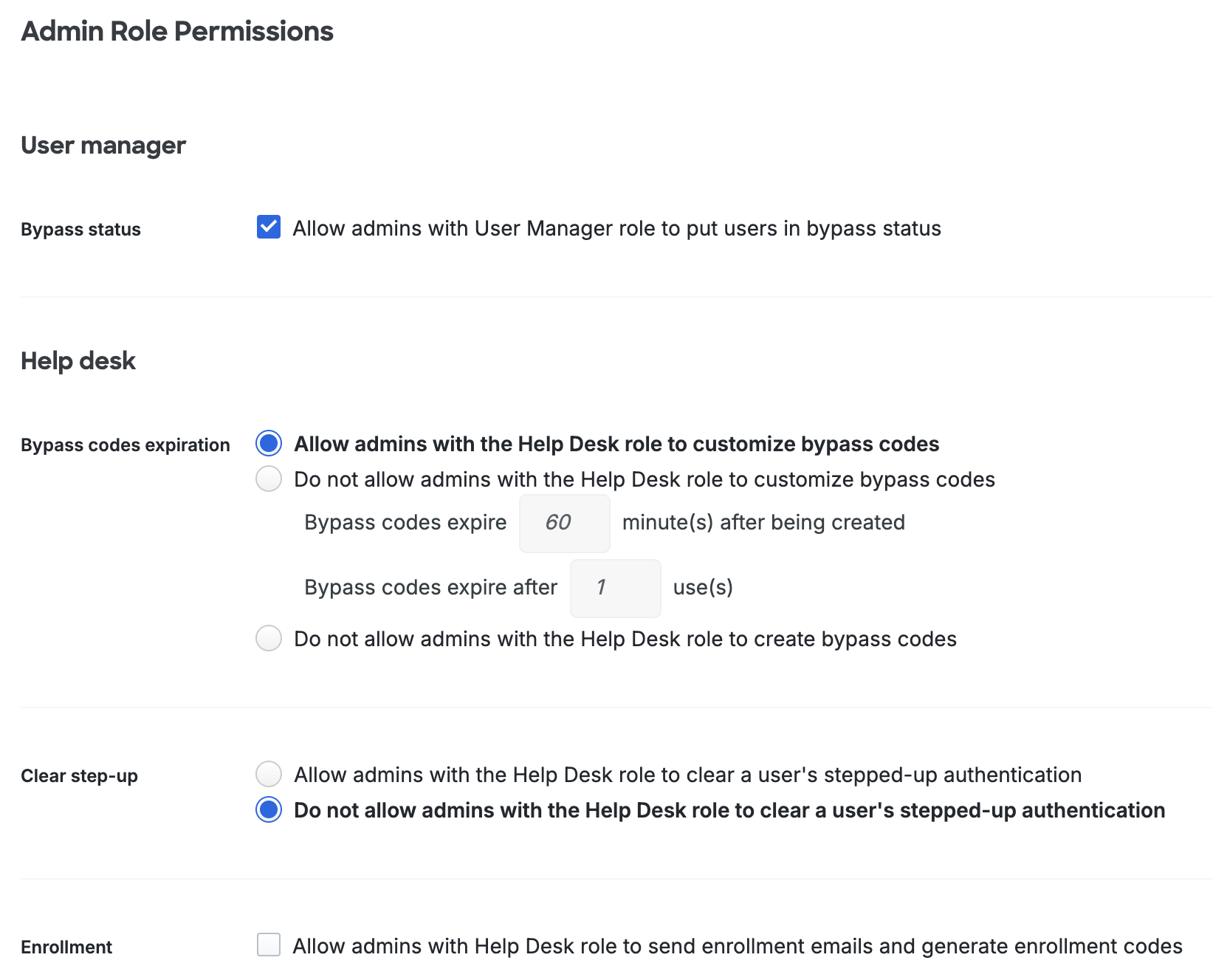Enable Help Desk clearing of stepped-up authentication

tap(269, 775)
